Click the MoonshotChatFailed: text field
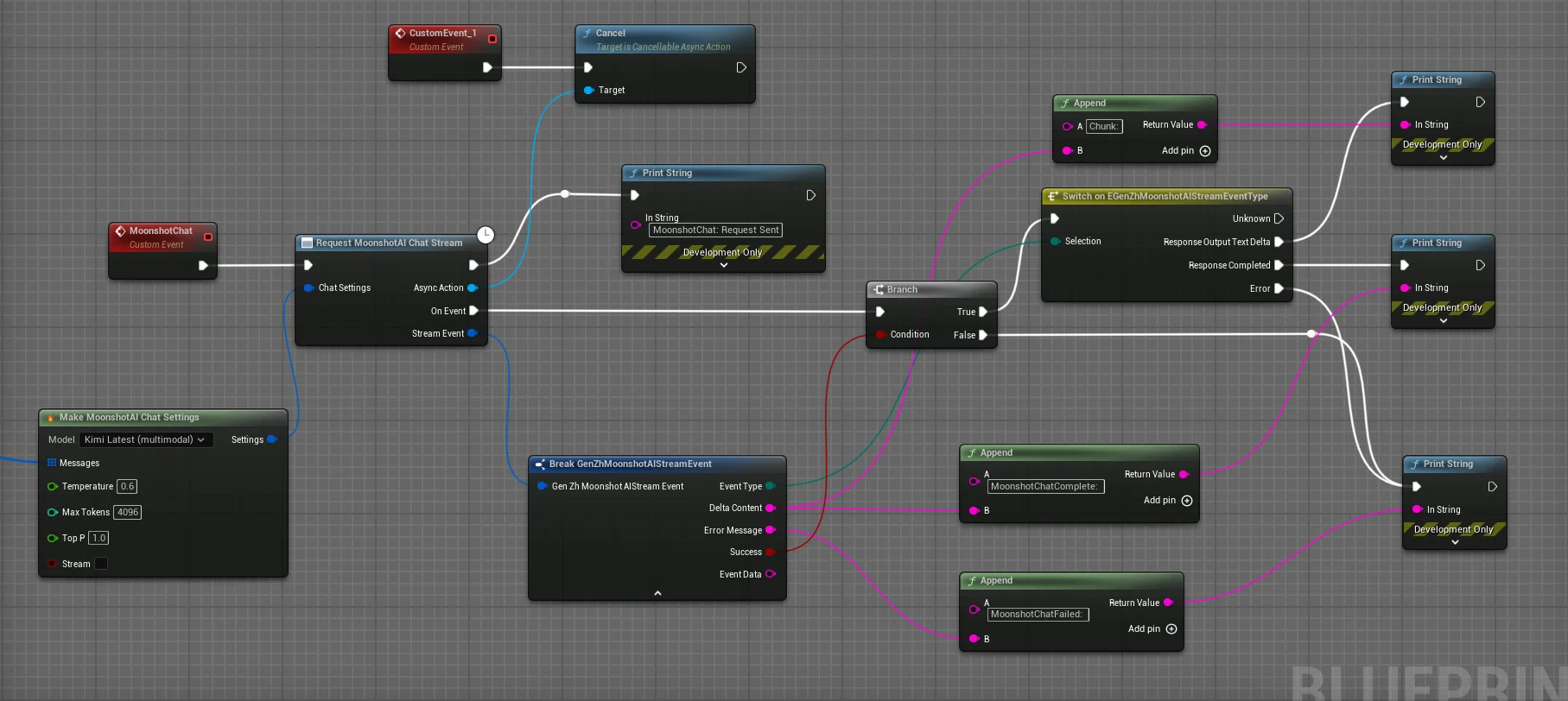 (x=1038, y=614)
